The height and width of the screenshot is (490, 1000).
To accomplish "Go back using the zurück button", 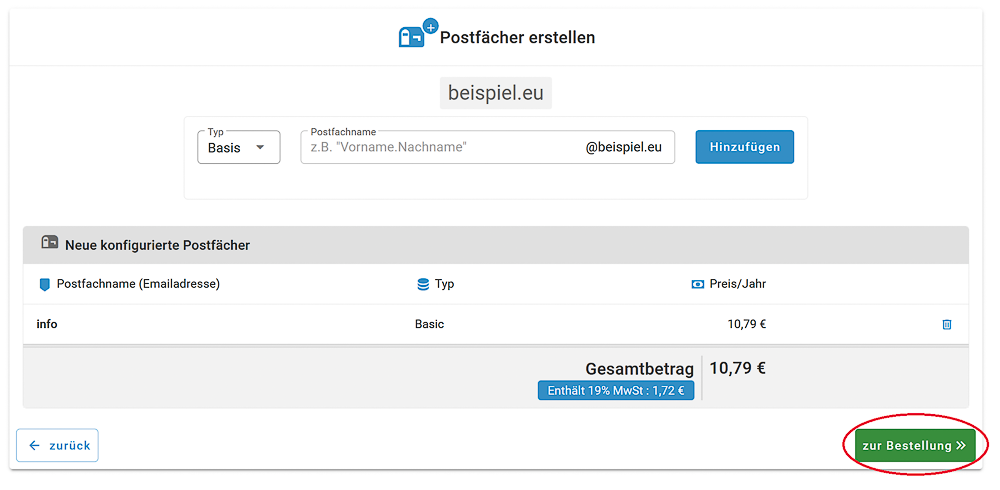I will coord(57,445).
